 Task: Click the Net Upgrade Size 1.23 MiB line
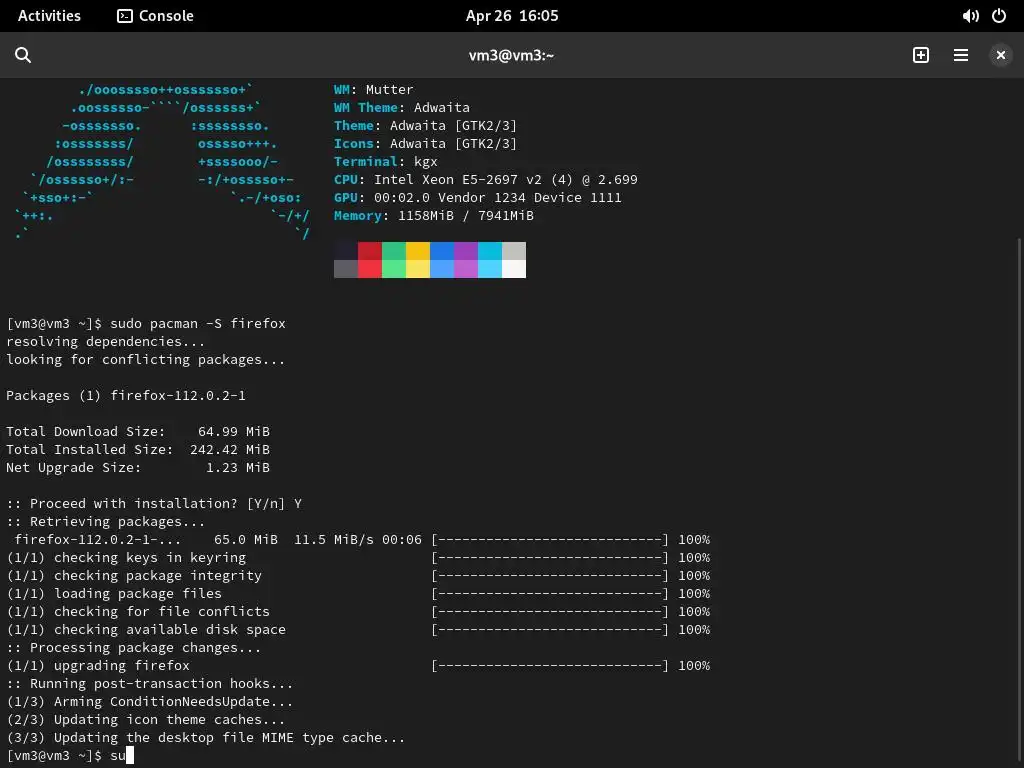pos(138,468)
